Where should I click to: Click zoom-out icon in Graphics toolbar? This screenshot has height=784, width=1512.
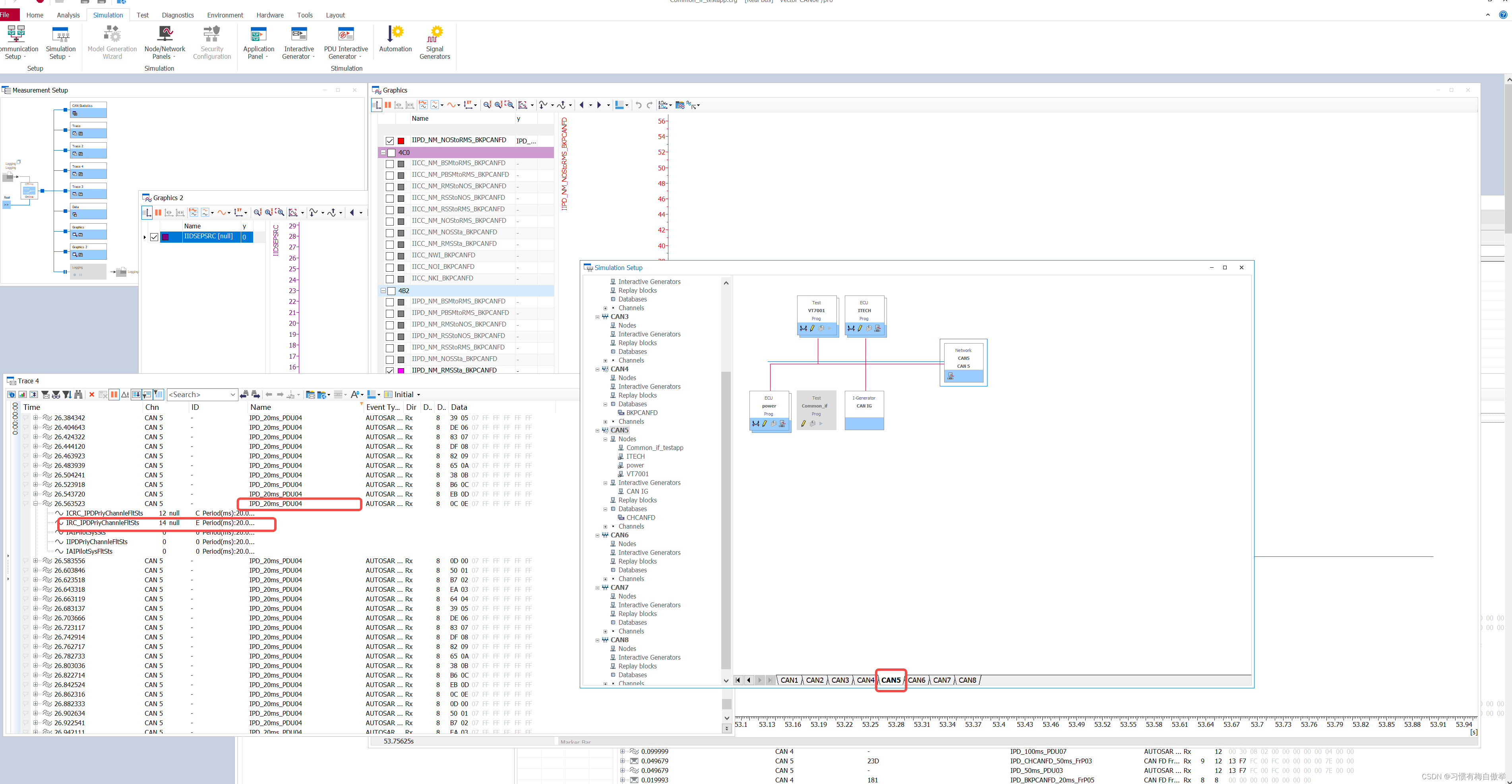pyautogui.click(x=487, y=105)
